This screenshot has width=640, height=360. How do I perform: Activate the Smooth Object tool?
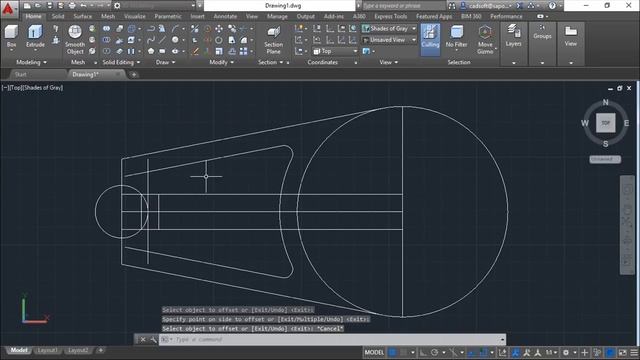pyautogui.click(x=75, y=40)
